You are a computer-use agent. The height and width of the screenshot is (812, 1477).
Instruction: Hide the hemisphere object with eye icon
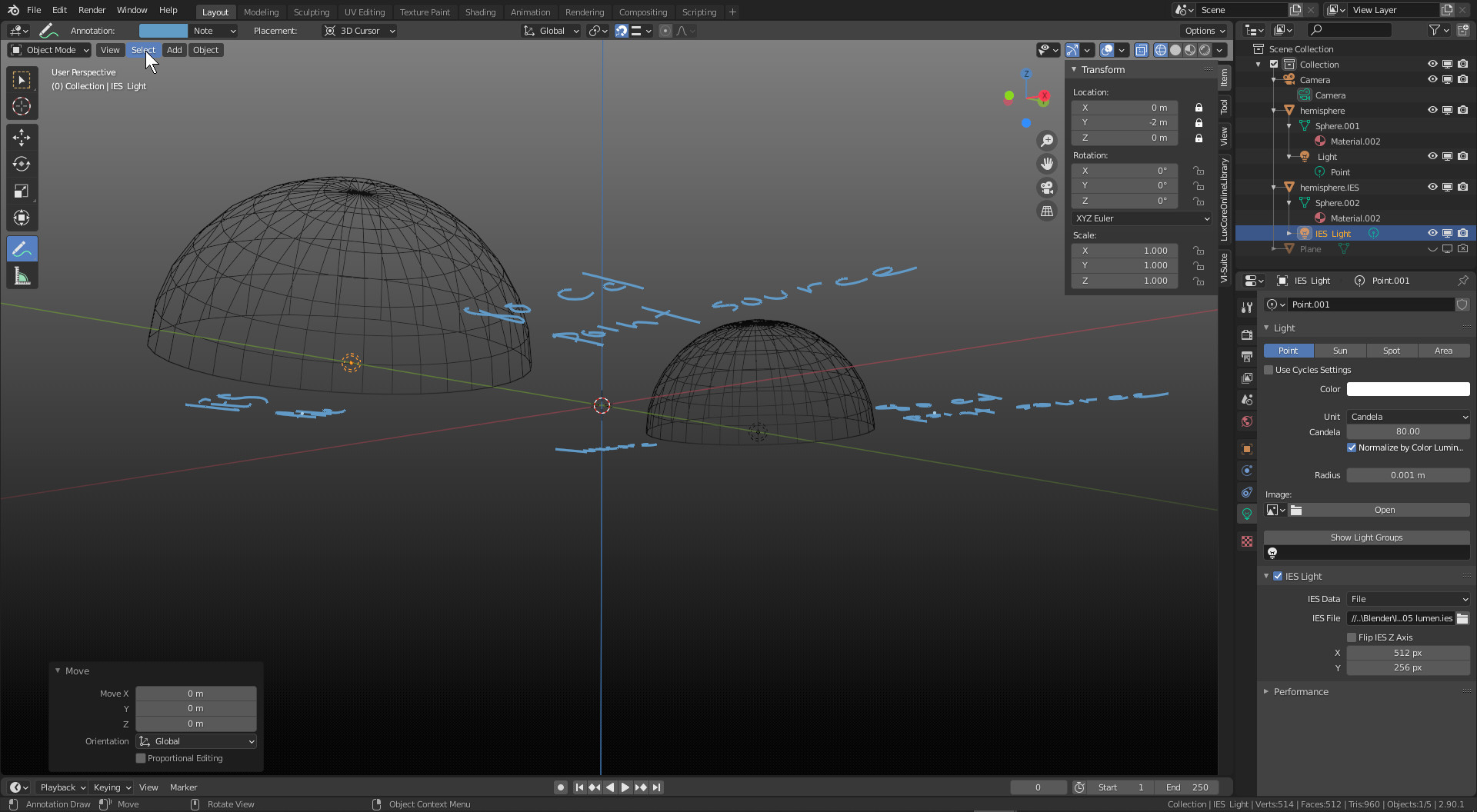coord(1432,110)
